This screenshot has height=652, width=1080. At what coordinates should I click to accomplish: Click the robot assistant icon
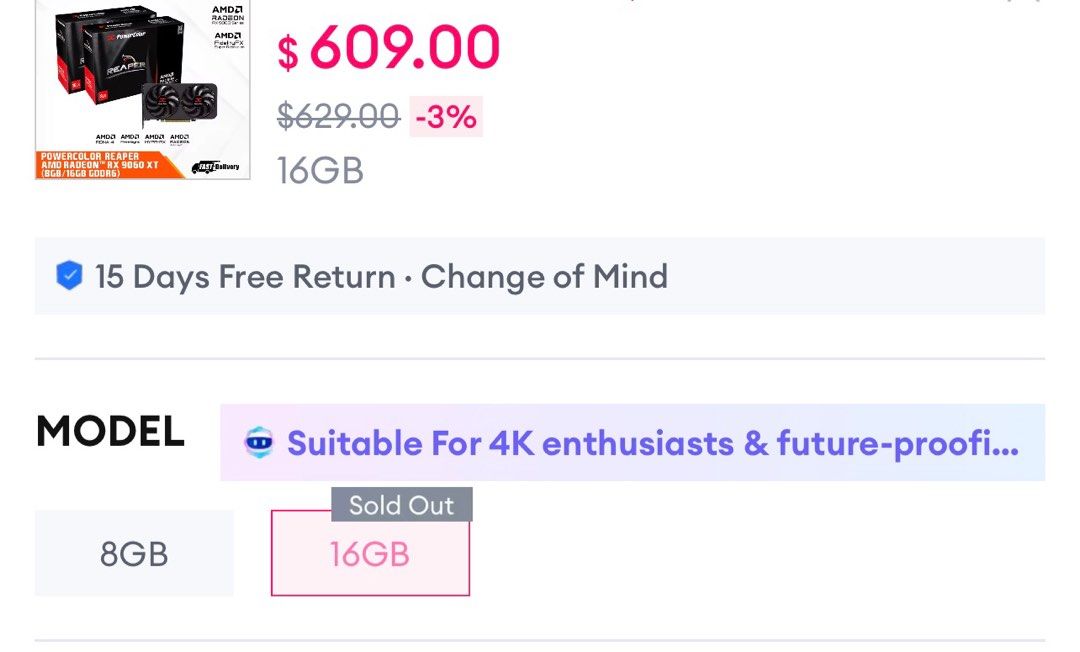[259, 443]
